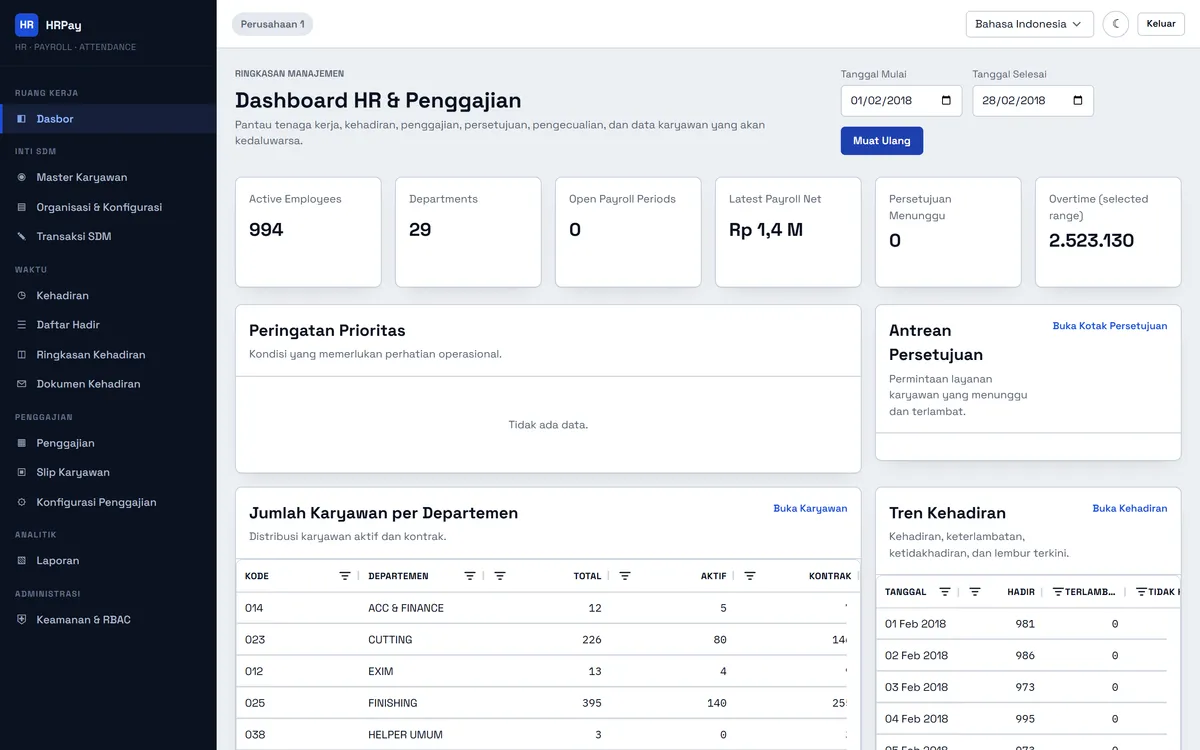Open the Bahasa Indonesia language dropdown
The width and height of the screenshot is (1200, 750).
click(1029, 24)
